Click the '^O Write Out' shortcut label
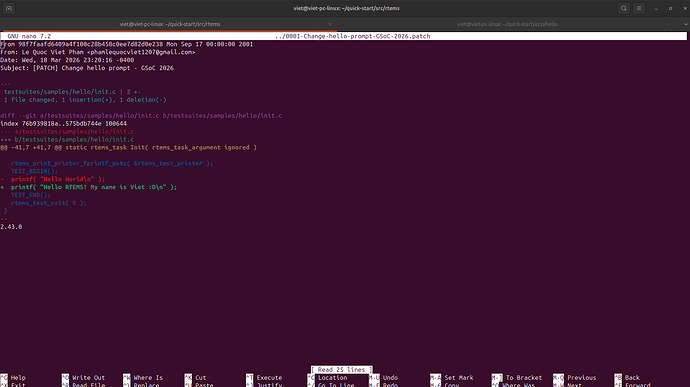The width and height of the screenshot is (690, 387). coord(84,377)
